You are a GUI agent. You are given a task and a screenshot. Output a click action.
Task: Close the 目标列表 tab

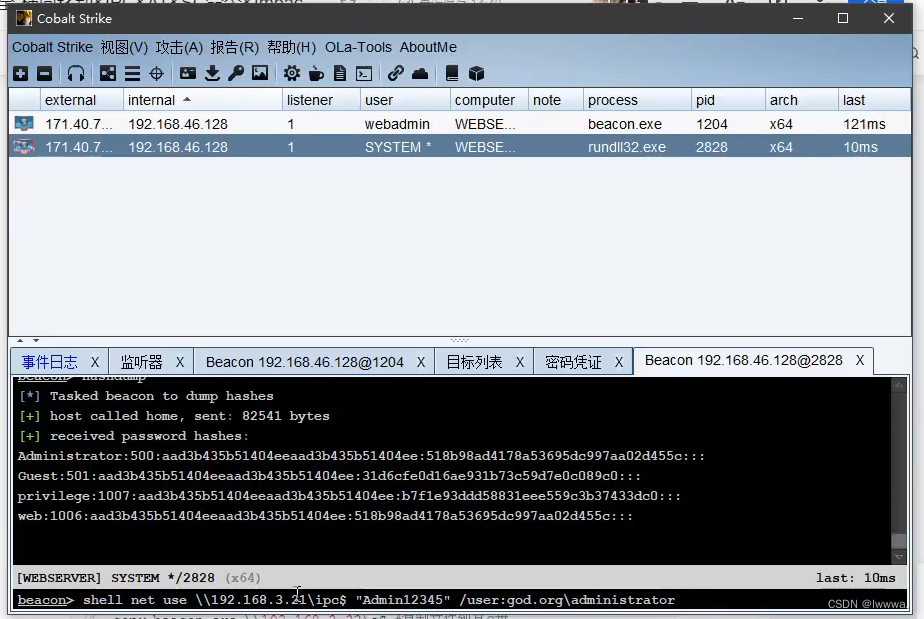[x=520, y=362]
